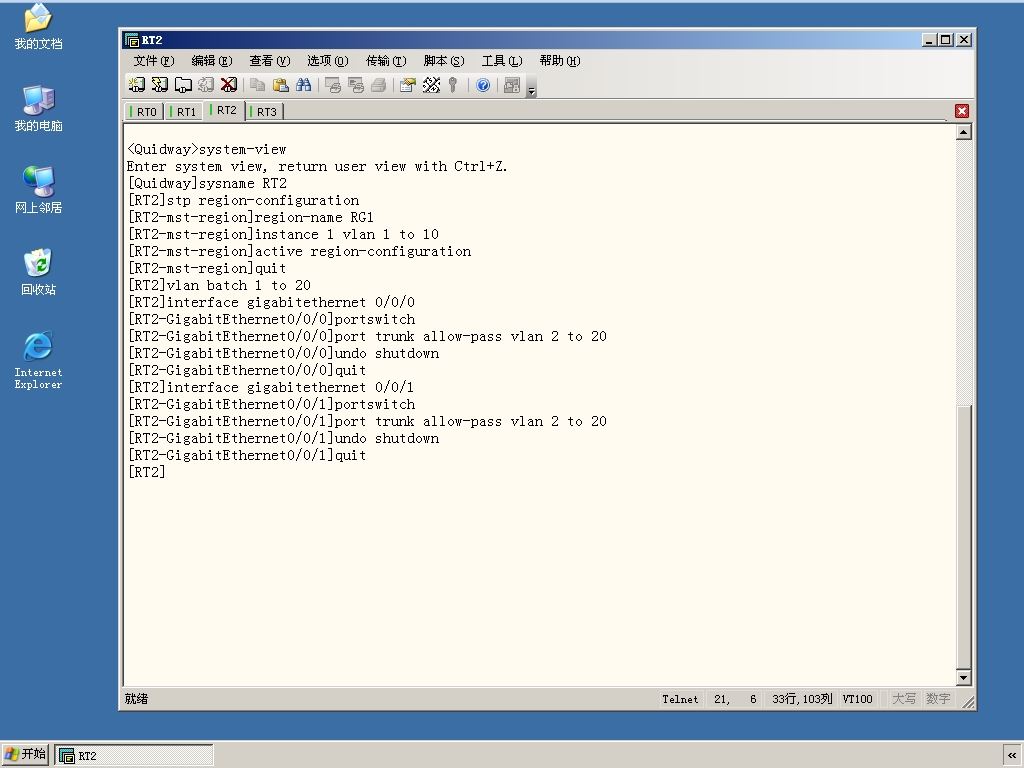Open Session Options icon
Viewport: 1024px width, 768px height.
click(408, 85)
